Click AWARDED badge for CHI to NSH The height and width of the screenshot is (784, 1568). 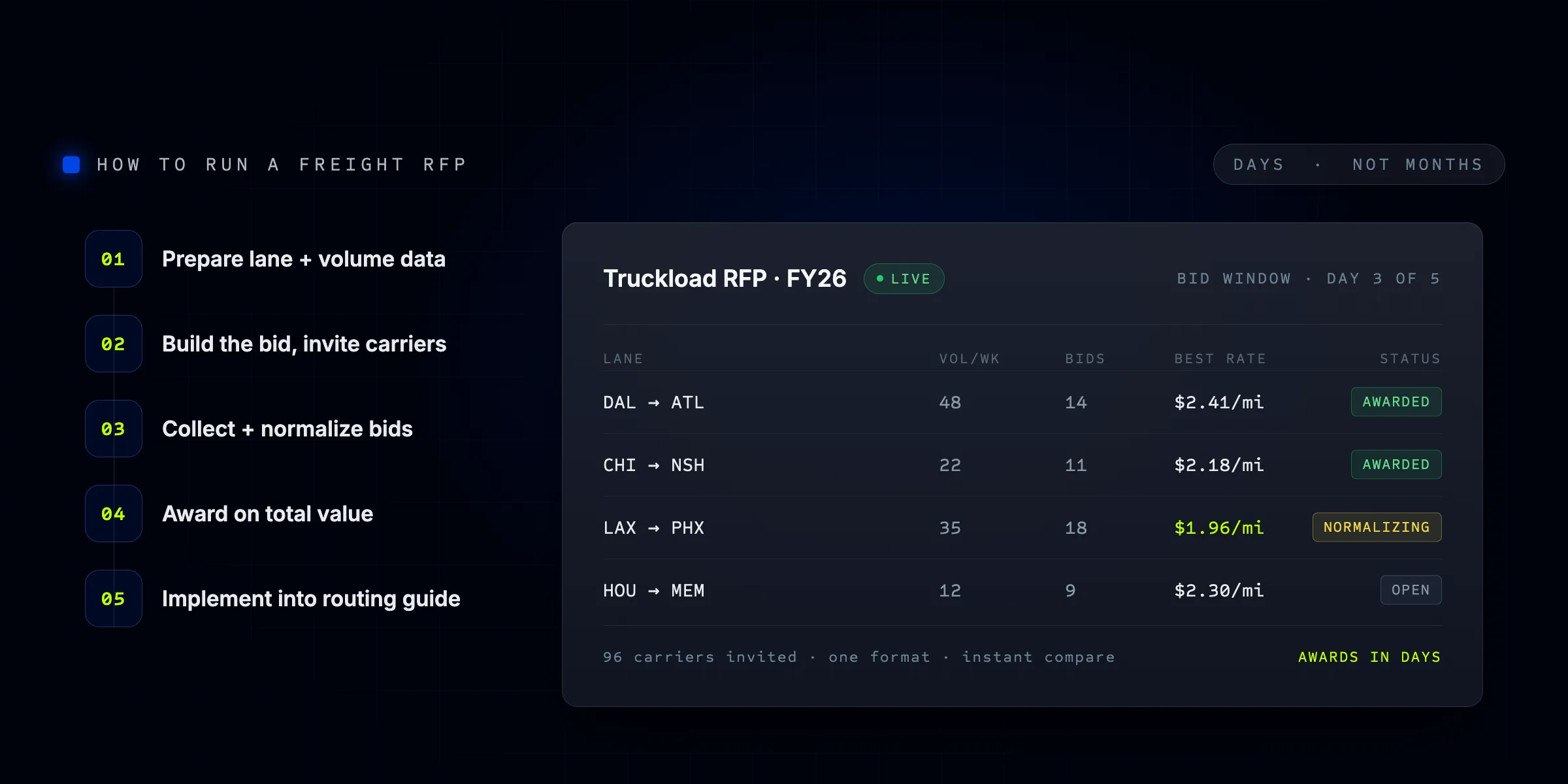1396,465
